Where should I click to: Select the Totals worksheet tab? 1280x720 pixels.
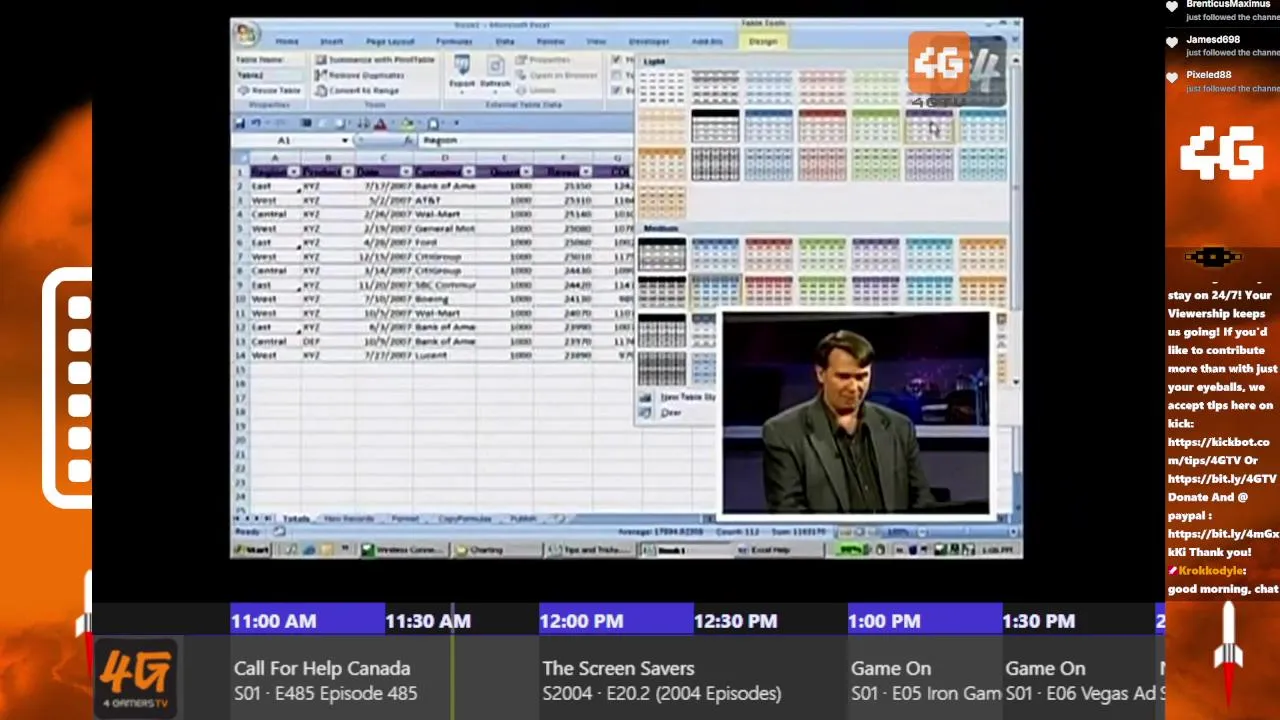pos(296,519)
